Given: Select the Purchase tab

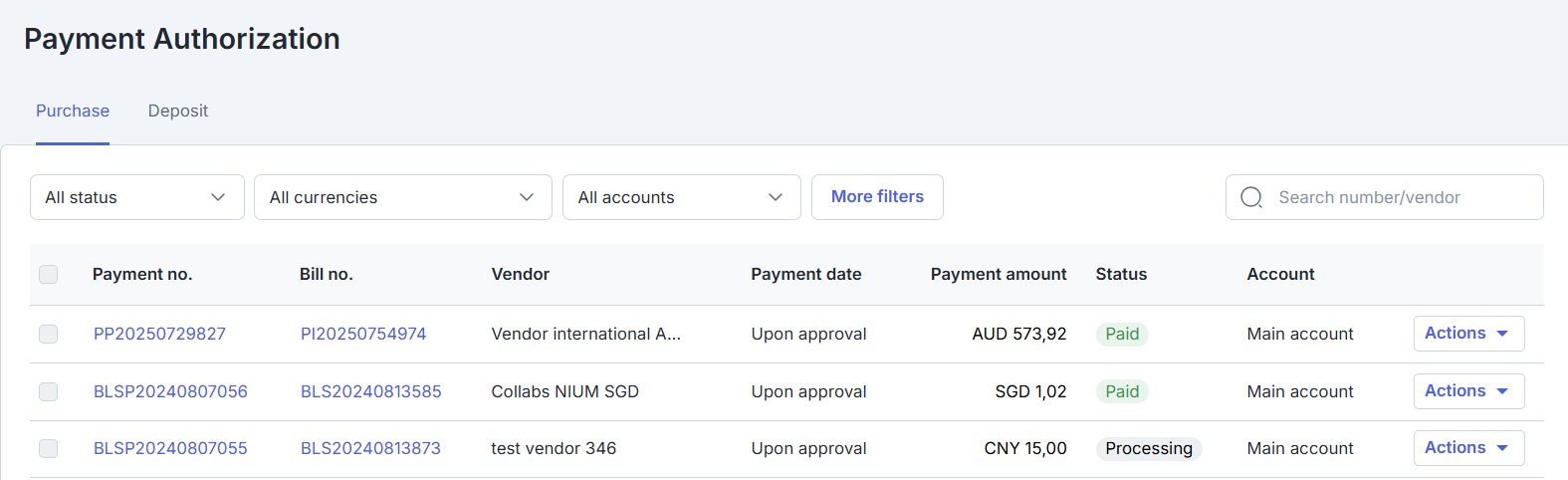Looking at the screenshot, I should pos(73,111).
